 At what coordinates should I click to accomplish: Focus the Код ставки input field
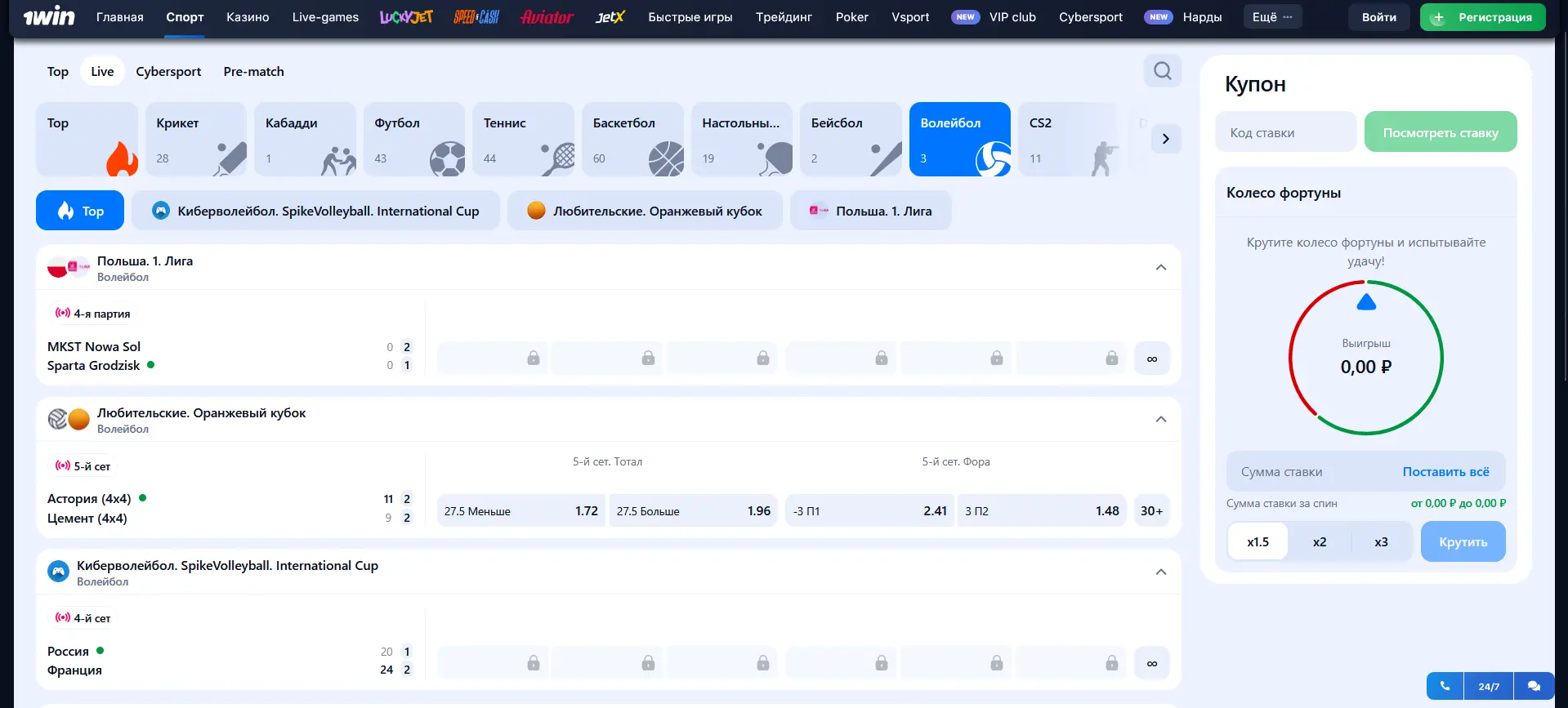coord(1285,132)
